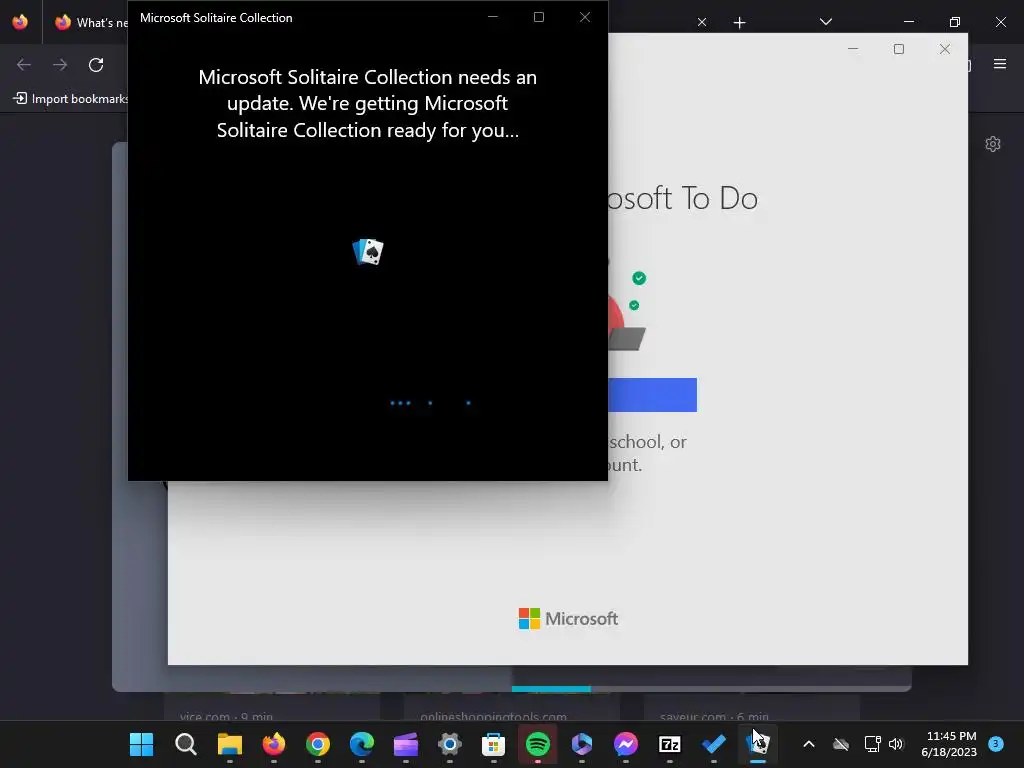The image size is (1024, 768).
Task: Open Microsoft Edge from the taskbar
Action: point(362,744)
